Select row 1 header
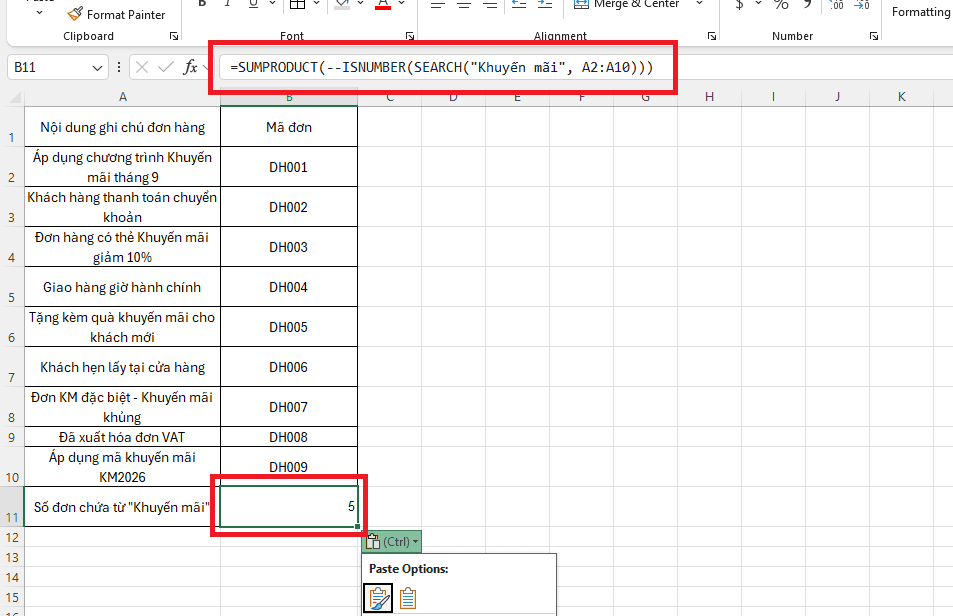Image resolution: width=953 pixels, height=616 pixels. coord(12,126)
